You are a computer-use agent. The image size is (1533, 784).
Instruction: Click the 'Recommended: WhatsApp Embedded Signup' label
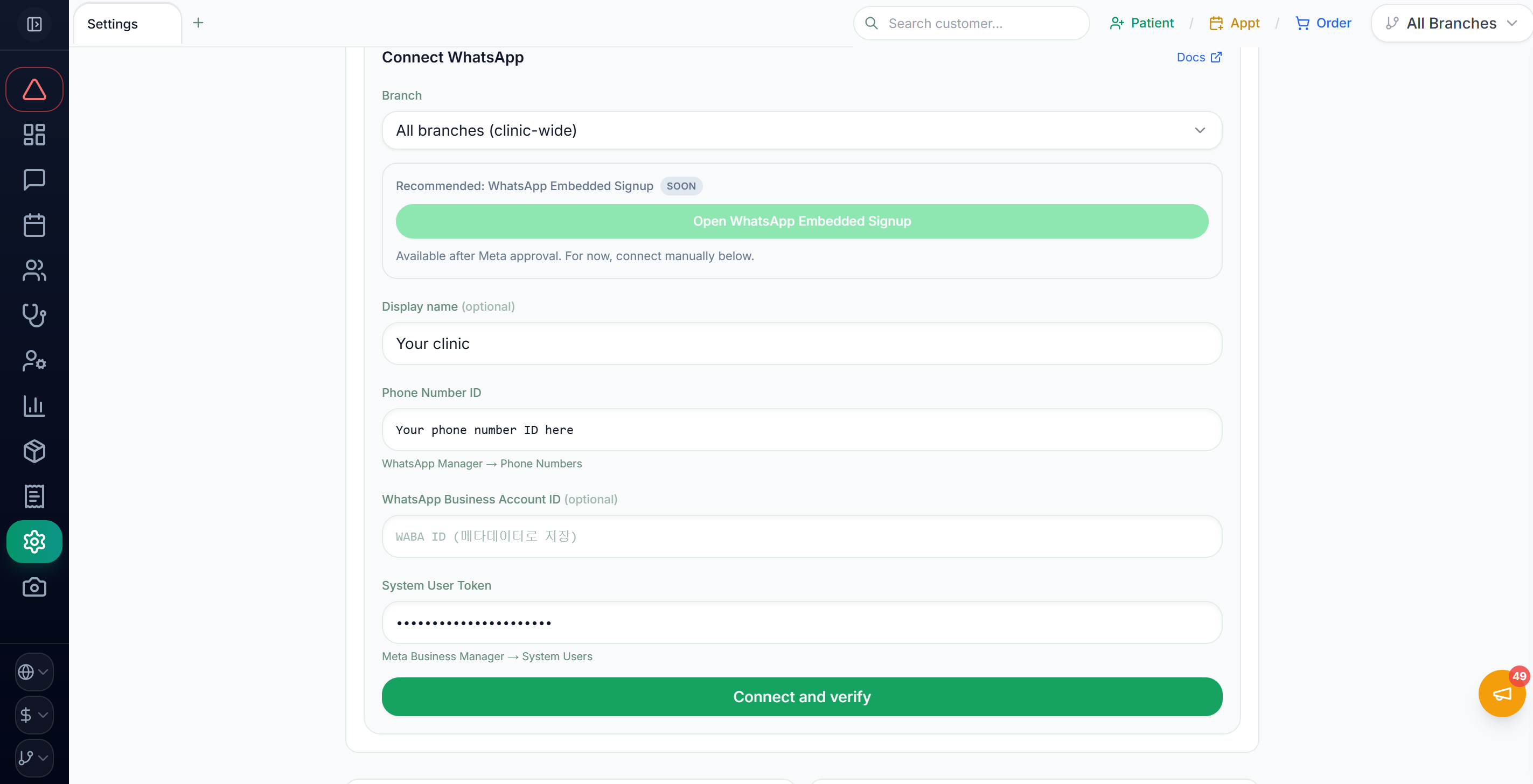coord(524,186)
